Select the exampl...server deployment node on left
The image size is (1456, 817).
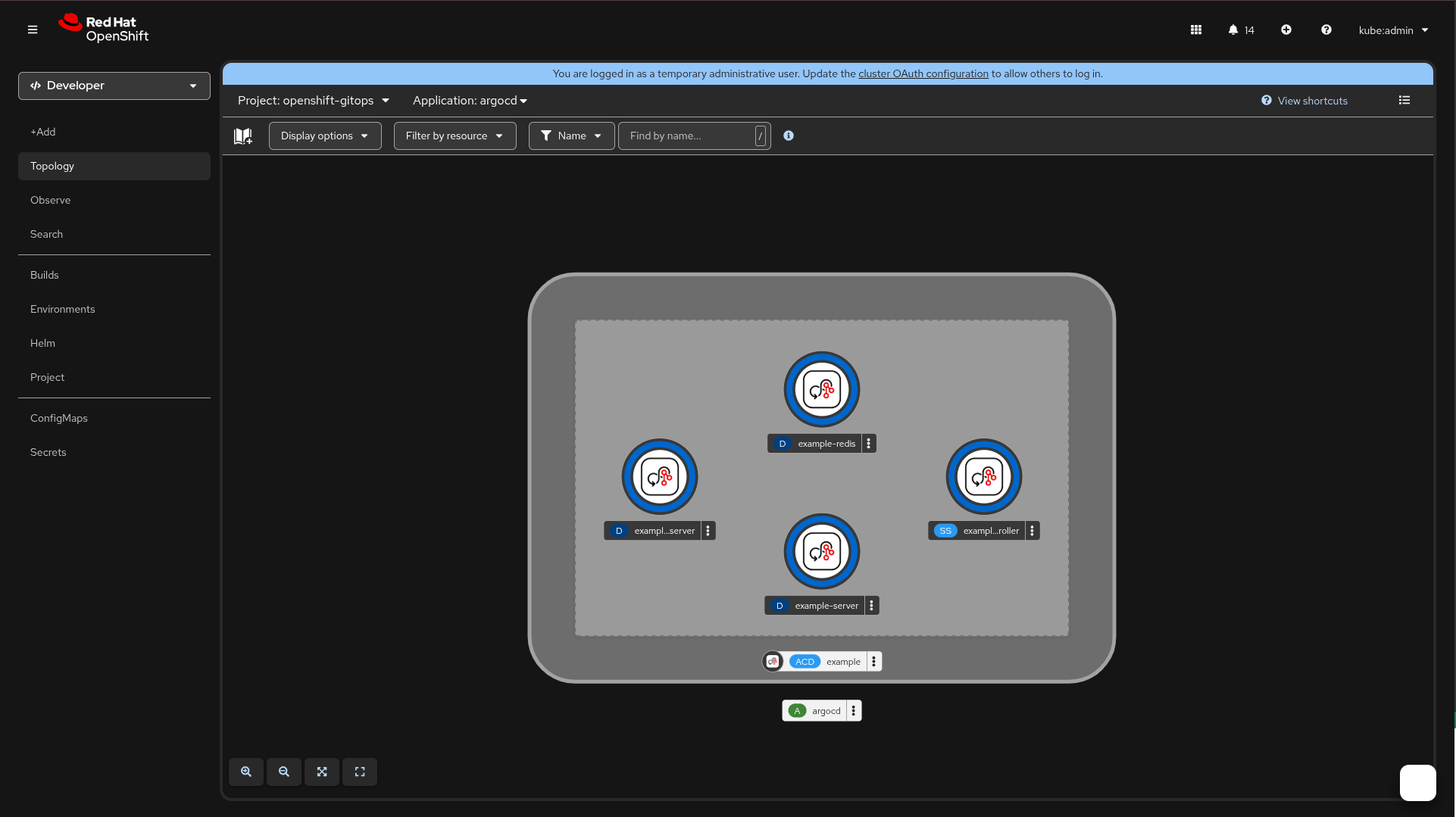coord(660,476)
